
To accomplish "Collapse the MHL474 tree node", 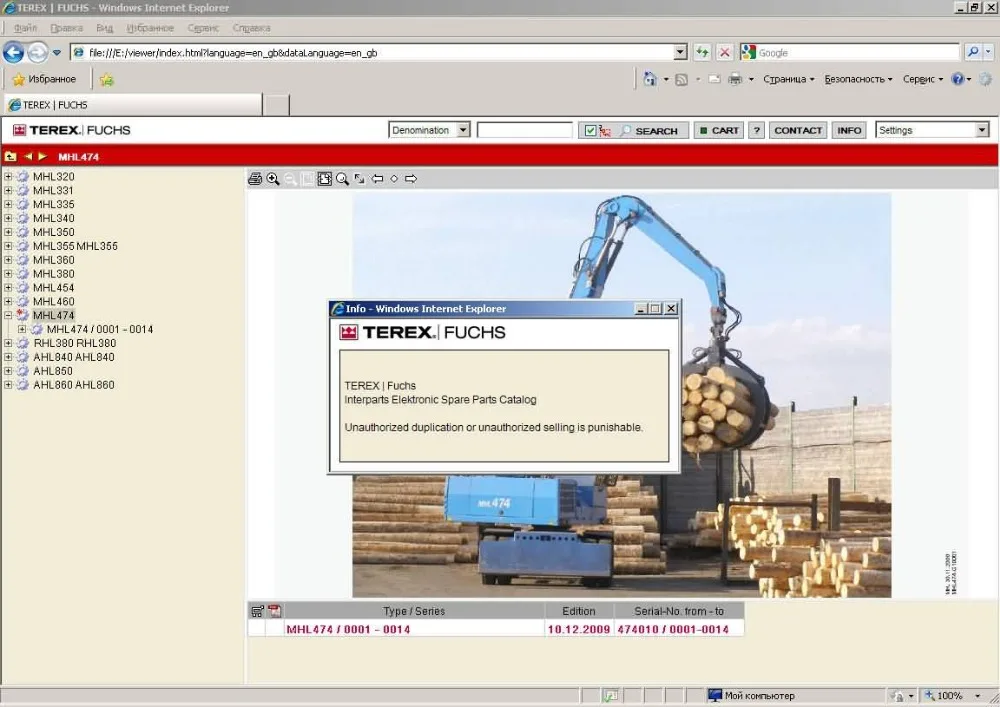I will click(8, 315).
